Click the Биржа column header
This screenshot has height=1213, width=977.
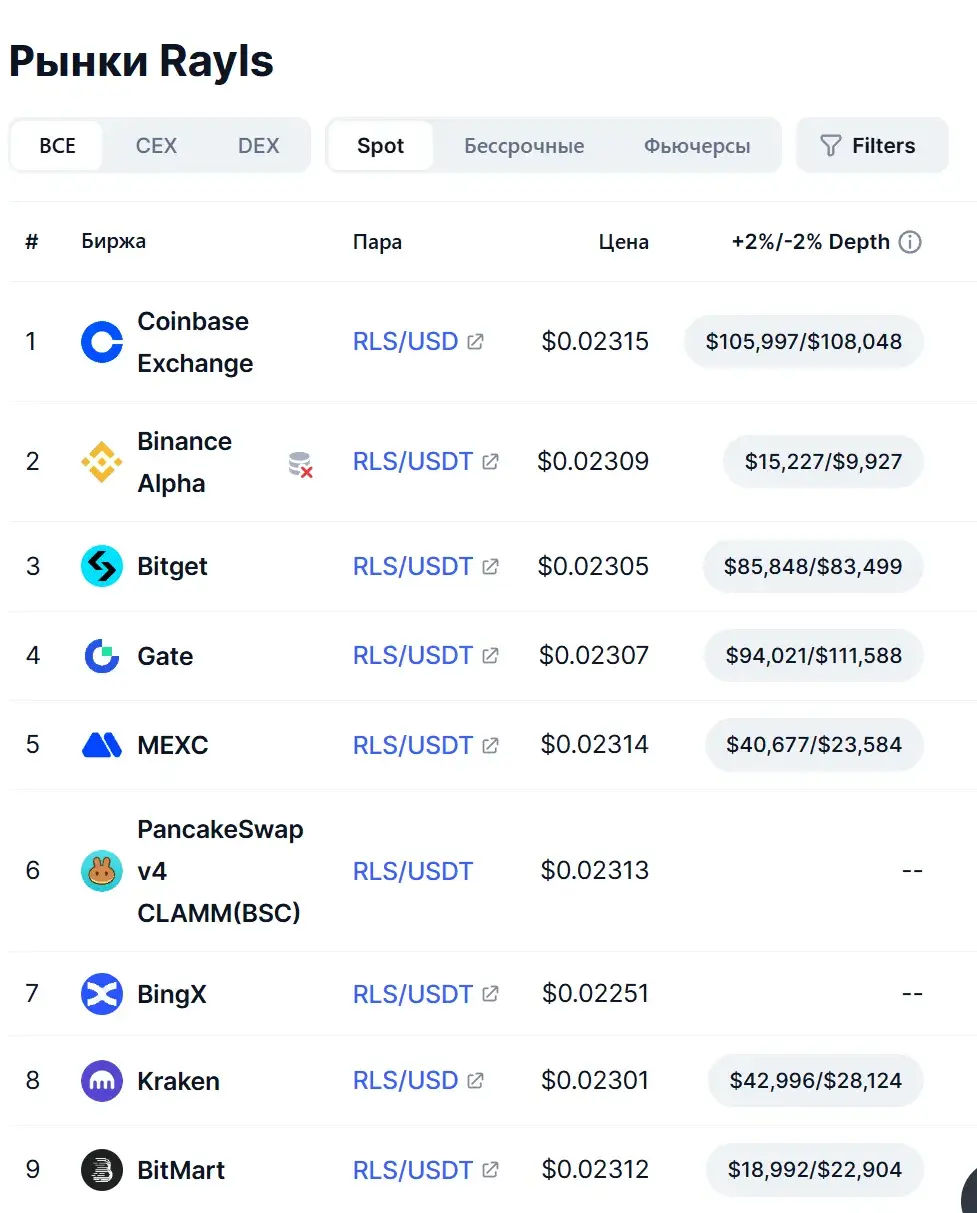[114, 242]
